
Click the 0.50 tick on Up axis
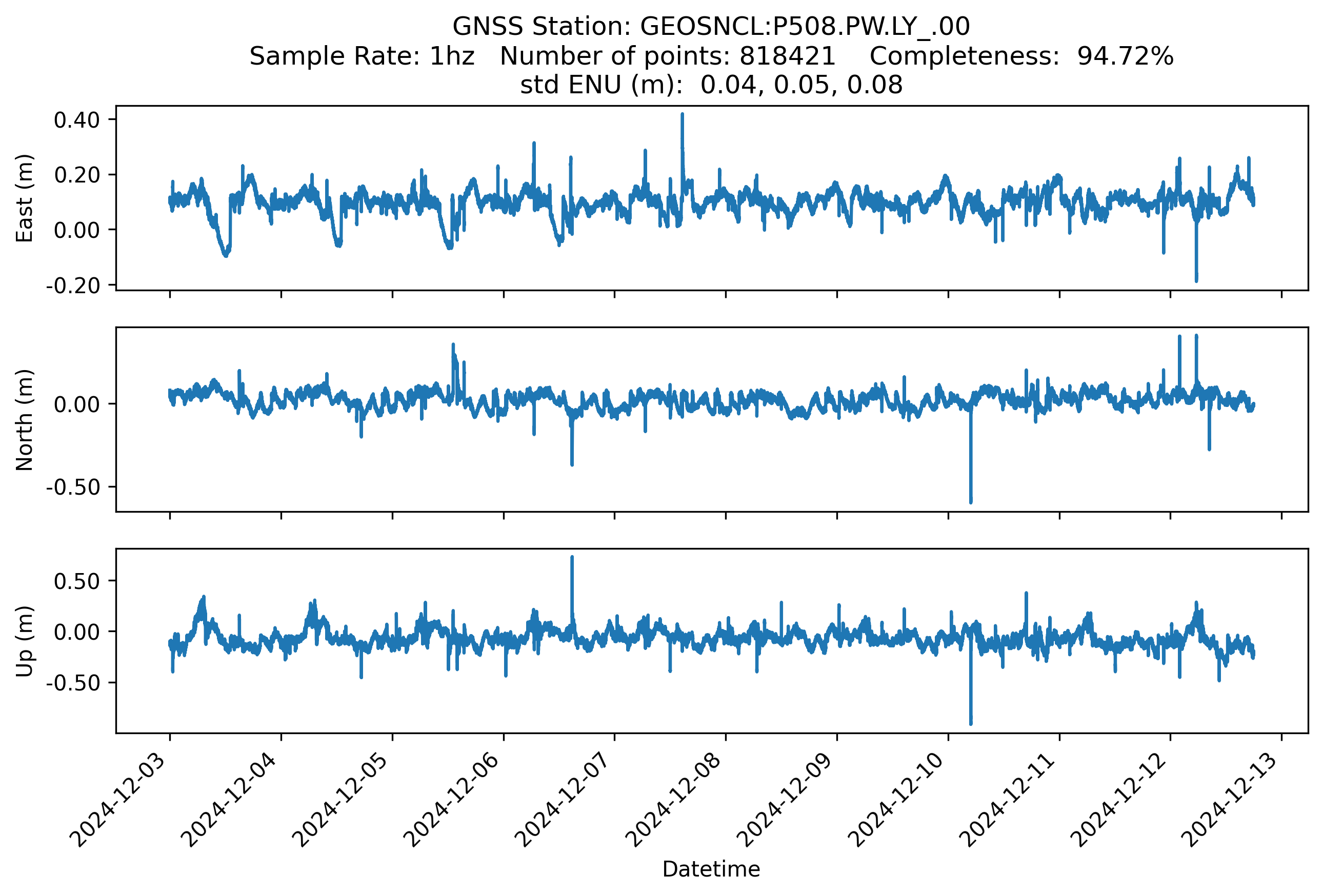coord(77,581)
